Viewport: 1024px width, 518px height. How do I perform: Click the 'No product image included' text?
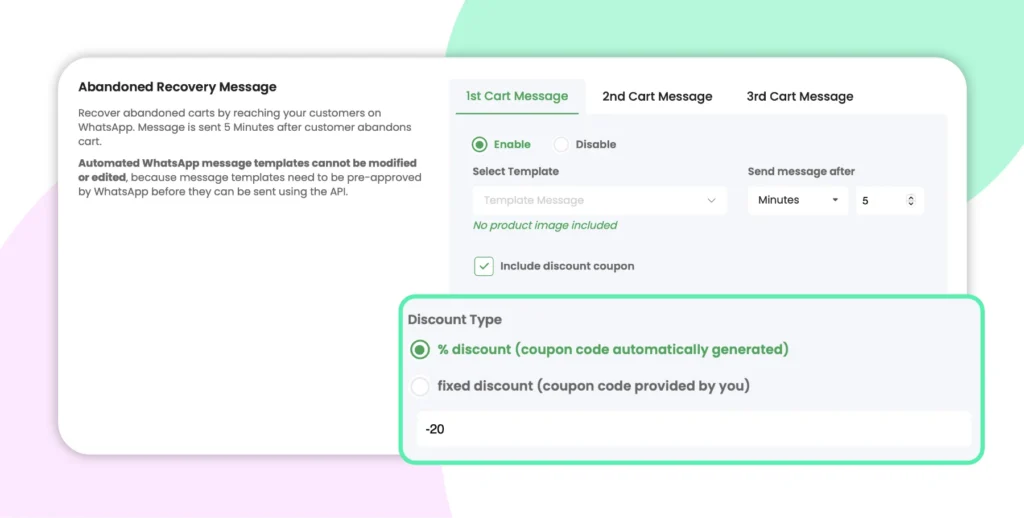[x=545, y=226]
